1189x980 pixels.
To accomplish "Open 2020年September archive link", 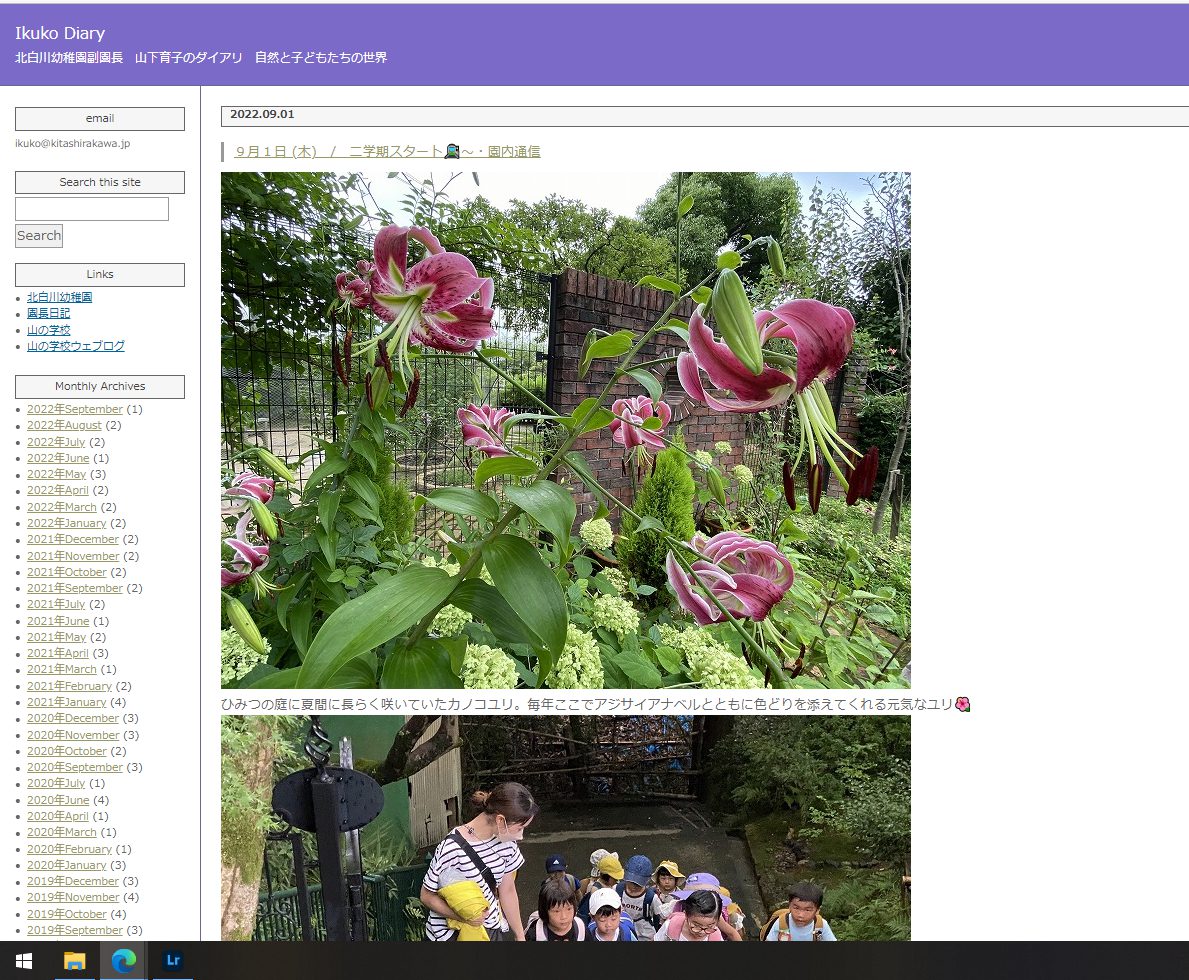I will 75,768.
